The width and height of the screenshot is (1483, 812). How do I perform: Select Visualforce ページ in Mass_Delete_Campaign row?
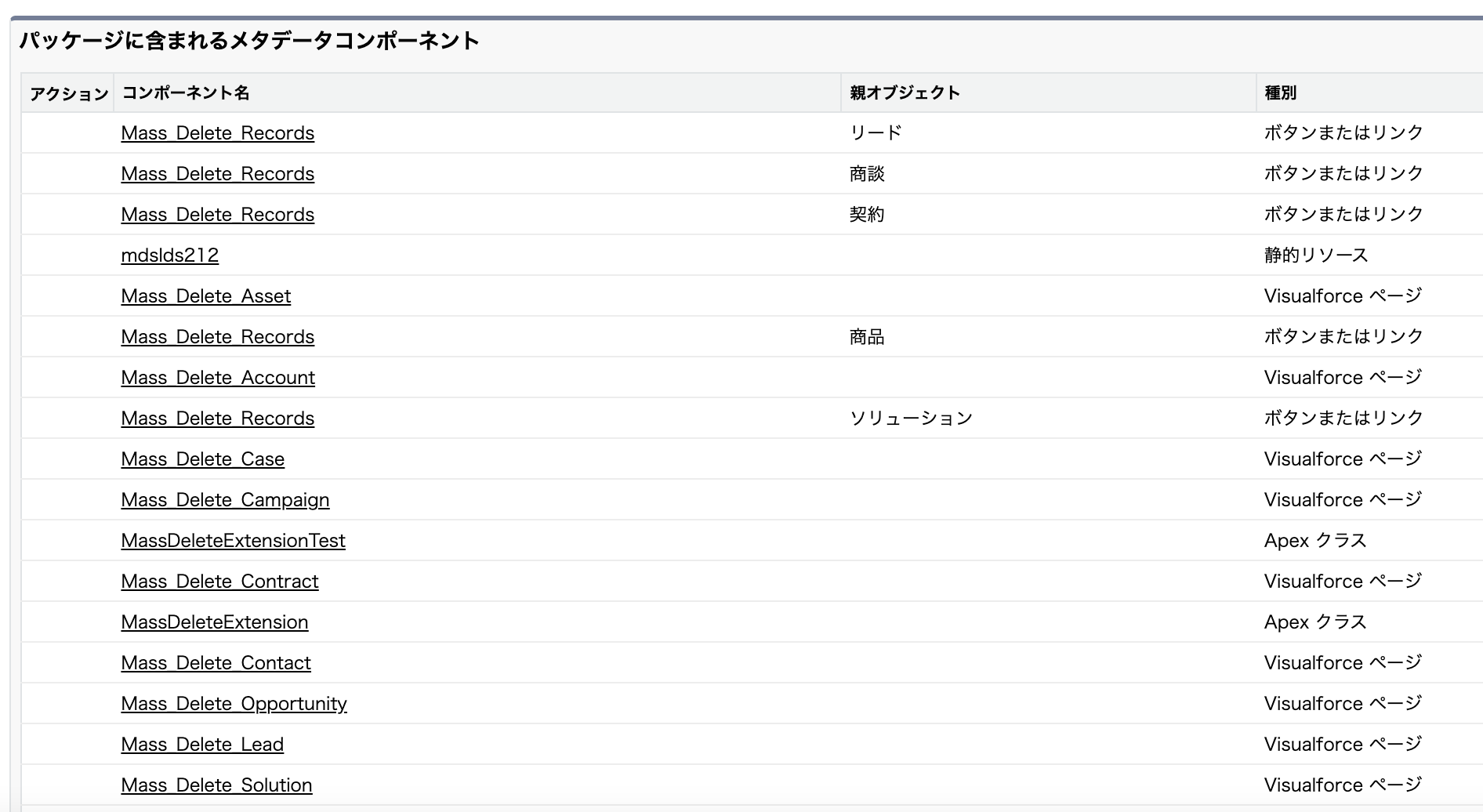[x=1343, y=500]
